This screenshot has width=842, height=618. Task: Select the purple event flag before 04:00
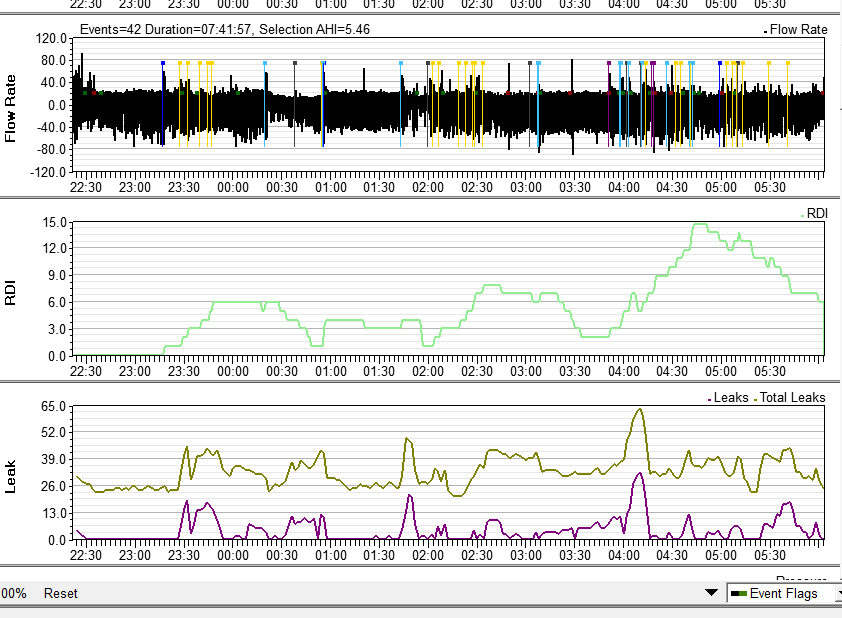pyautogui.click(x=609, y=63)
